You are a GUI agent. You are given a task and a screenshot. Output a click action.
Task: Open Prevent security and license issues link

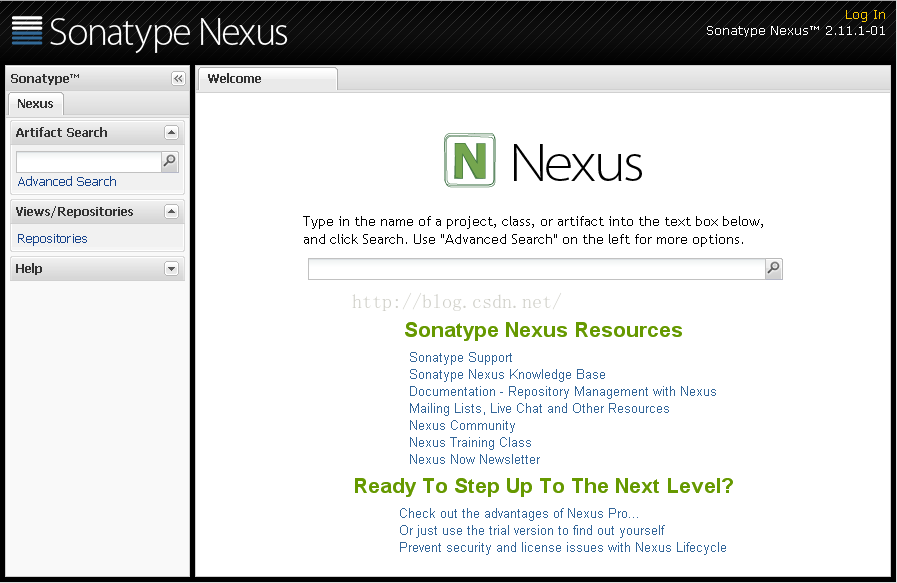[x=563, y=548]
